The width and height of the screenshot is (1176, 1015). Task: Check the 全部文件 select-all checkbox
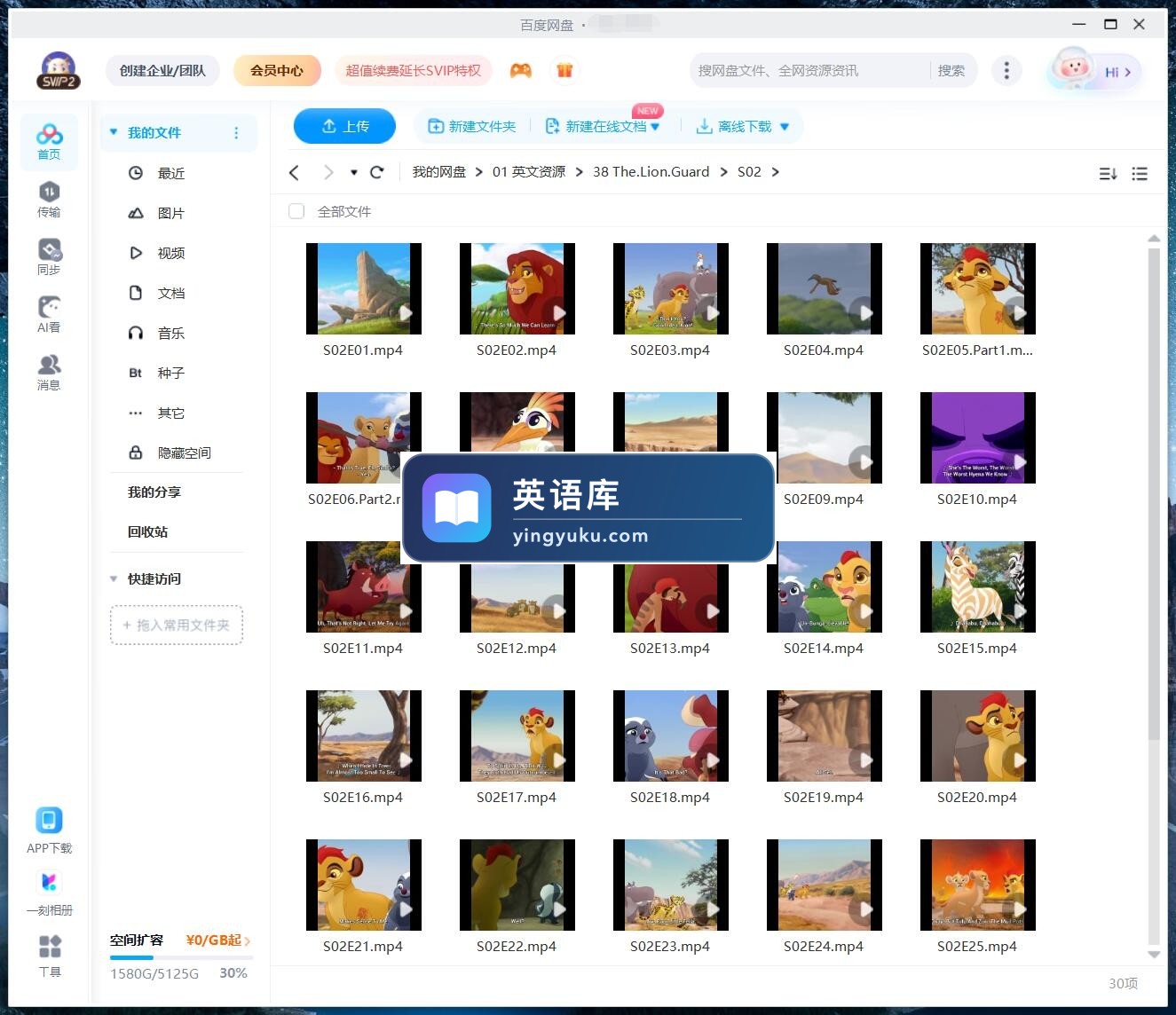[296, 211]
